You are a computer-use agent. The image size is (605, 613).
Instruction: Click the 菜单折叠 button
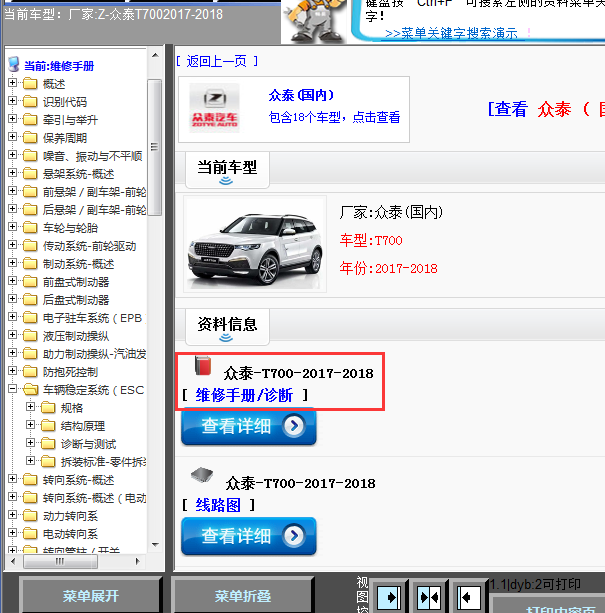(x=243, y=596)
